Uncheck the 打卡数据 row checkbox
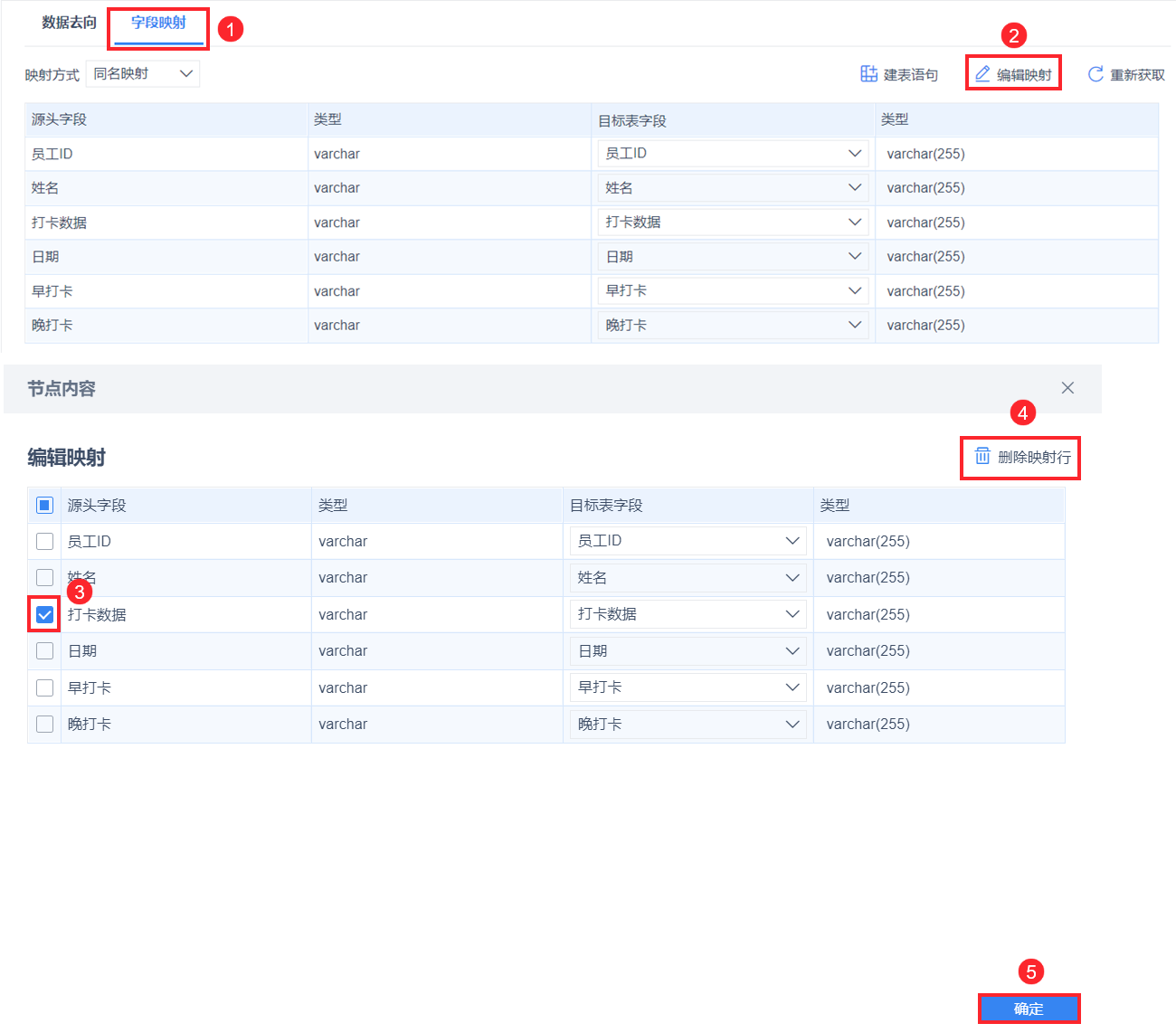This screenshot has width=1176, height=1033. click(44, 615)
